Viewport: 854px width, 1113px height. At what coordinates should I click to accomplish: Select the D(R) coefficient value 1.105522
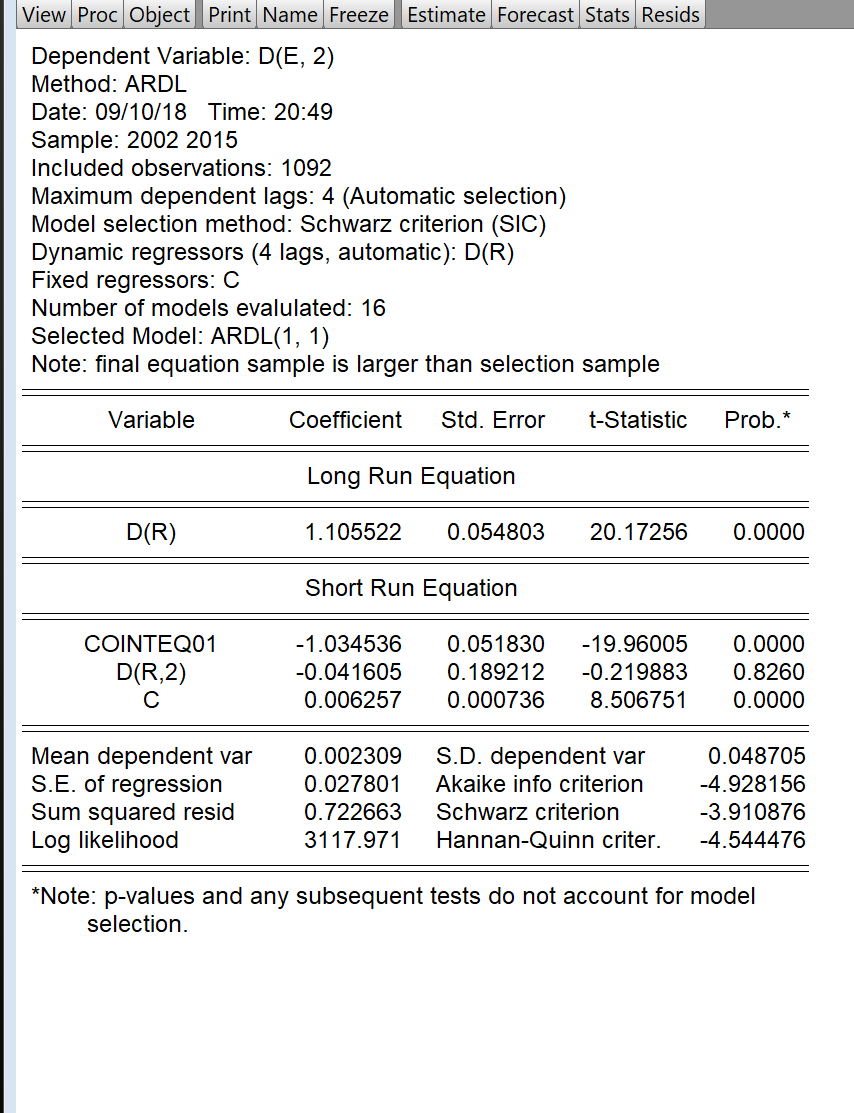pyautogui.click(x=352, y=532)
